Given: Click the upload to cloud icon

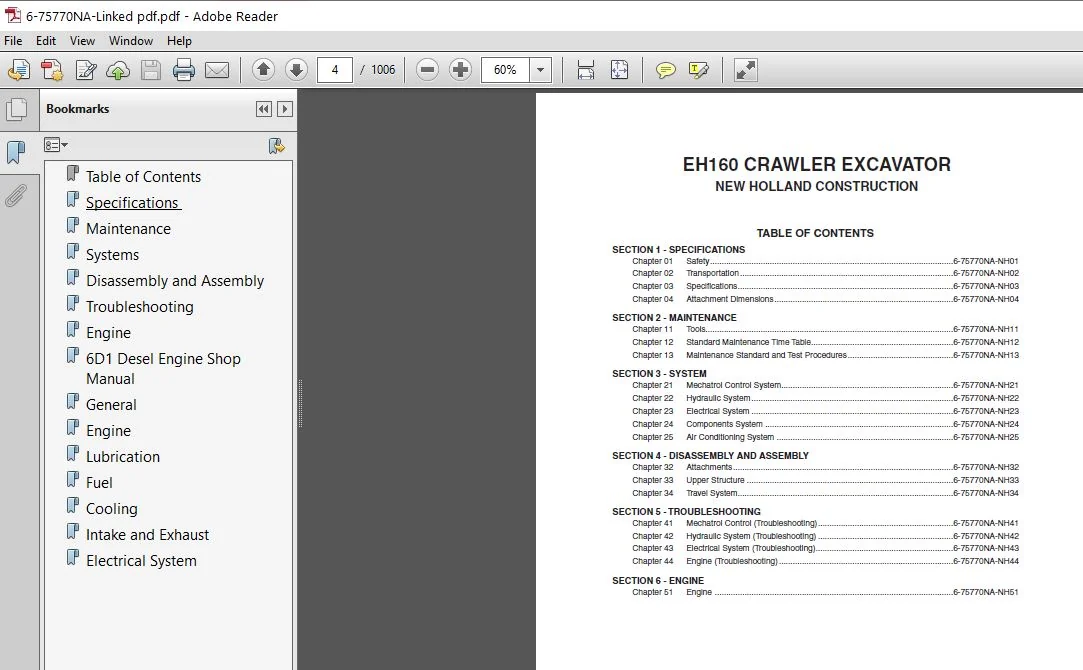Looking at the screenshot, I should click(118, 70).
